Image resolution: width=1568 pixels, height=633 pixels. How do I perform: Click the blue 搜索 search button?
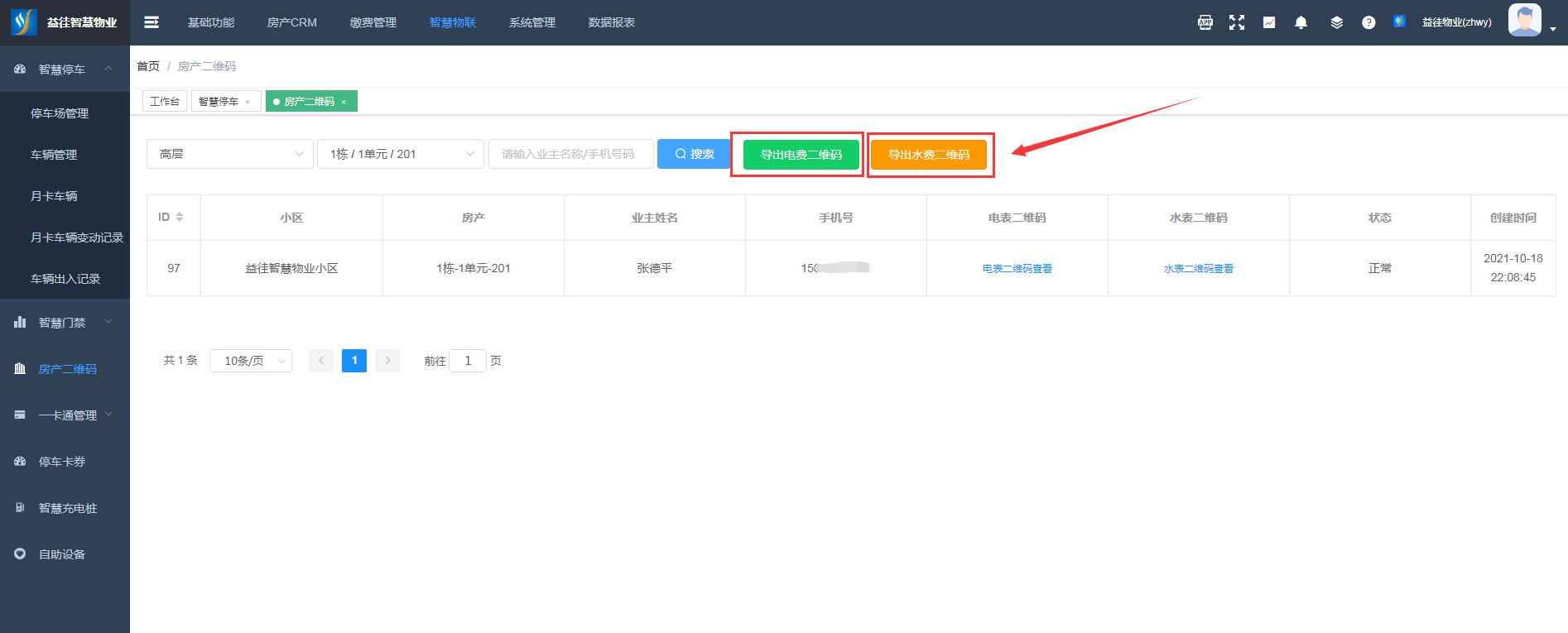pos(694,154)
